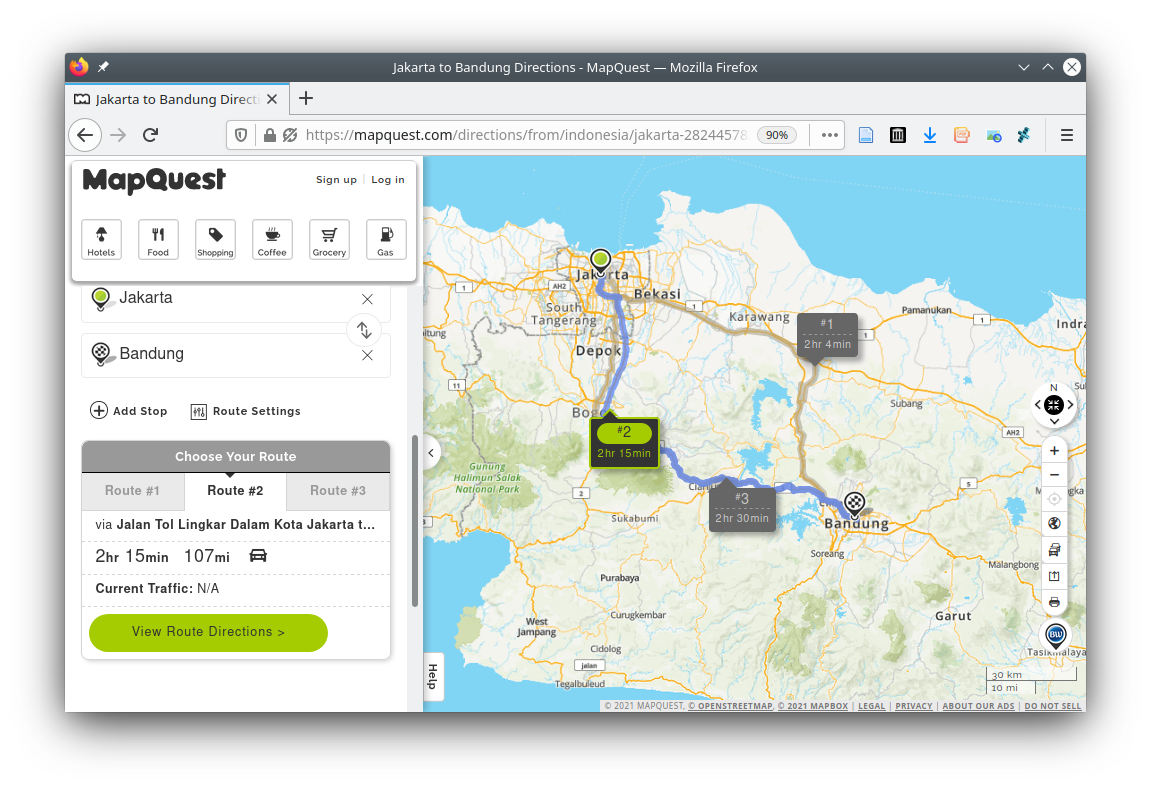Toggle reader view icon in toolbar
This screenshot has height=789, width=1151.
click(866, 135)
